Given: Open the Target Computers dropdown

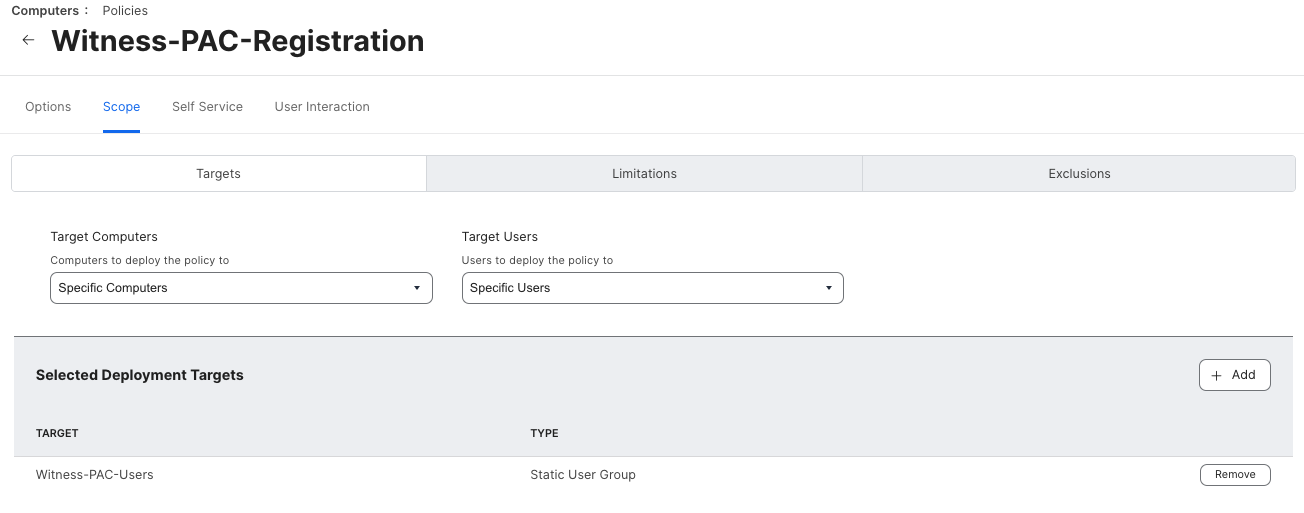Looking at the screenshot, I should point(241,288).
